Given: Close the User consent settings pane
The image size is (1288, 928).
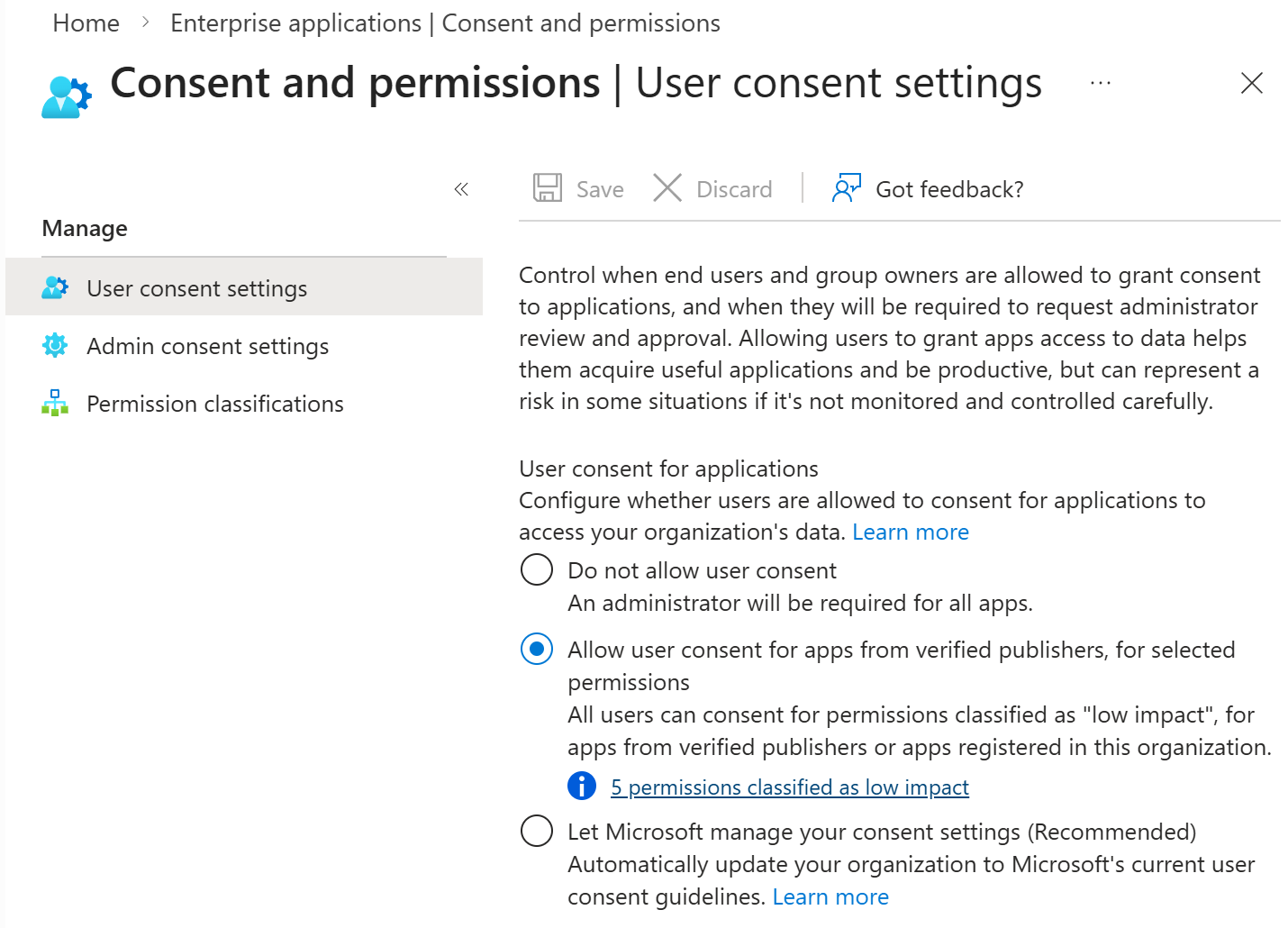Looking at the screenshot, I should [x=1251, y=83].
